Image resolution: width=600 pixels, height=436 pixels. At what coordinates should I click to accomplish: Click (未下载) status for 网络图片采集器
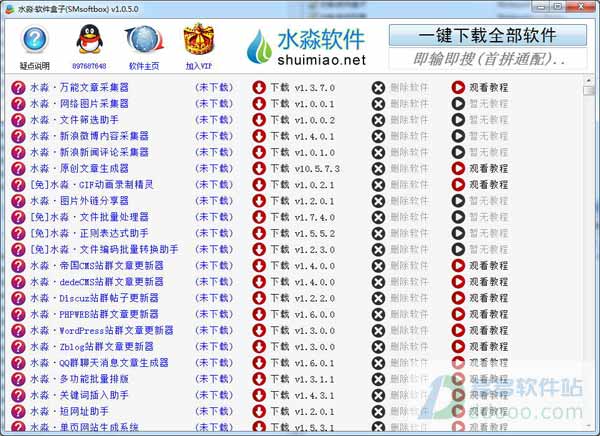(x=214, y=104)
